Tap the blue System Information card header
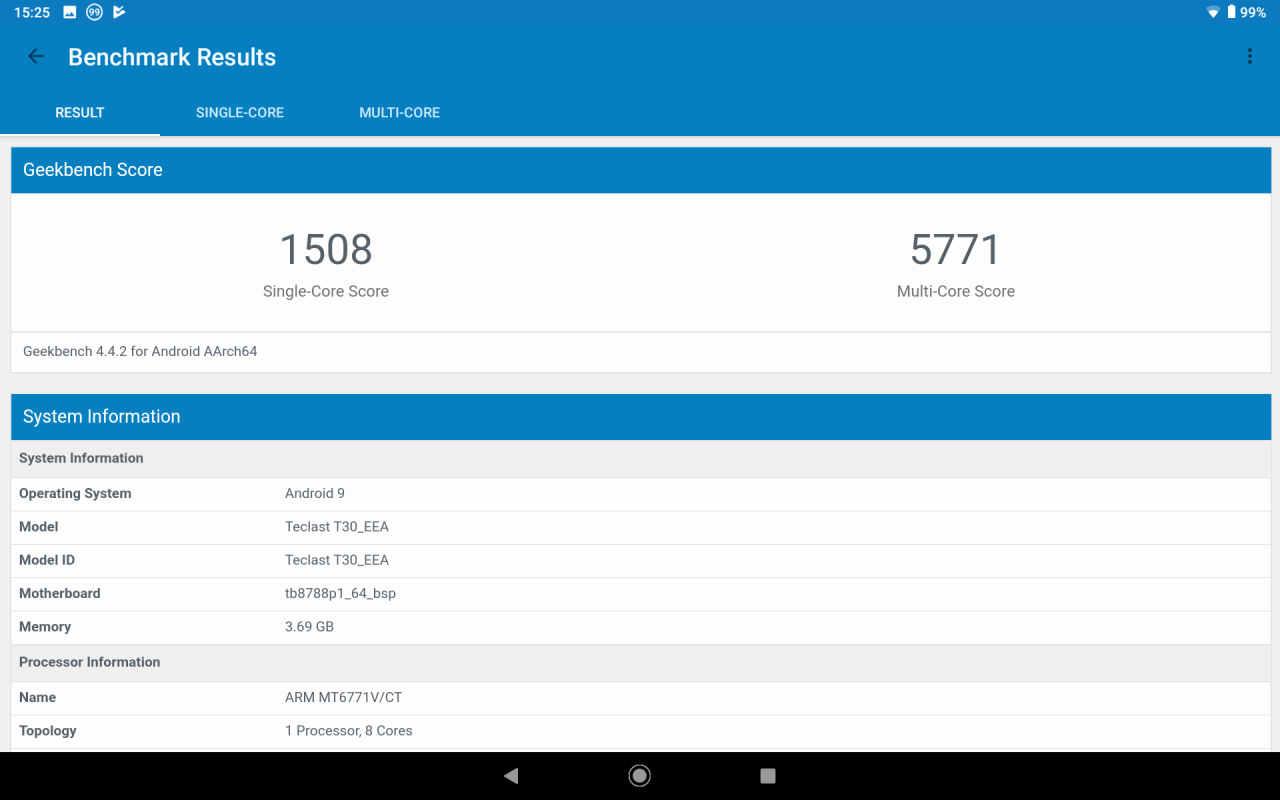This screenshot has height=800, width=1280. tap(641, 417)
